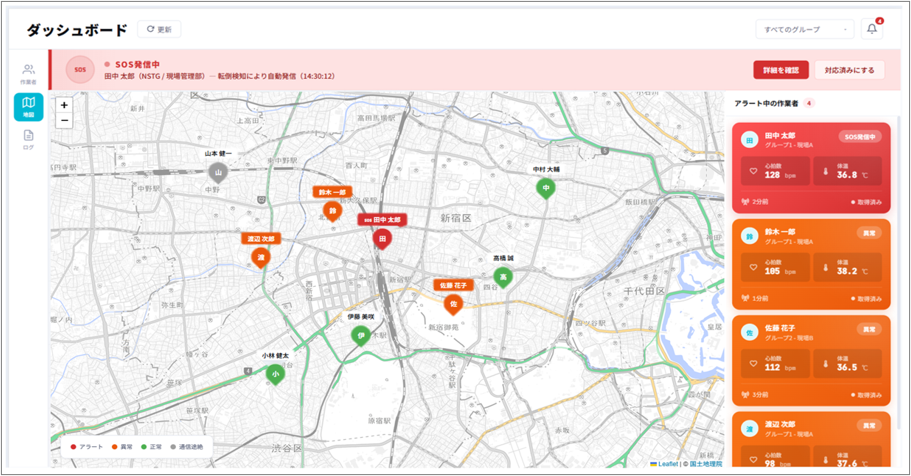Screen dimensions: 911x476
Task: Click the gray 山 map pin
Action: click(218, 173)
